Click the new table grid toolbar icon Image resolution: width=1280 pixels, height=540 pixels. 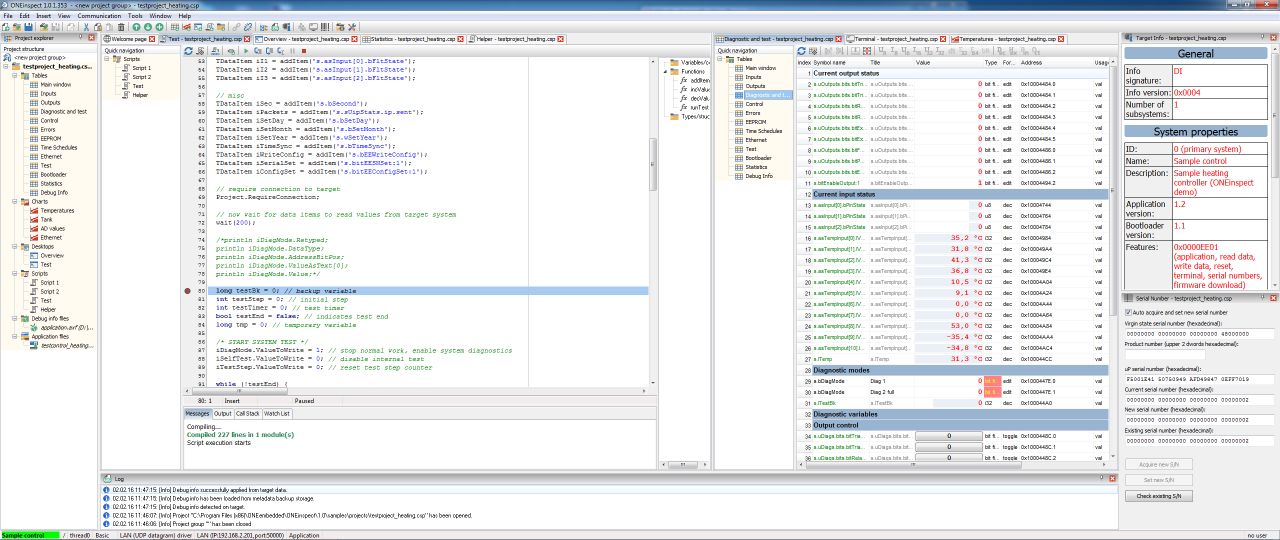[x=175, y=26]
